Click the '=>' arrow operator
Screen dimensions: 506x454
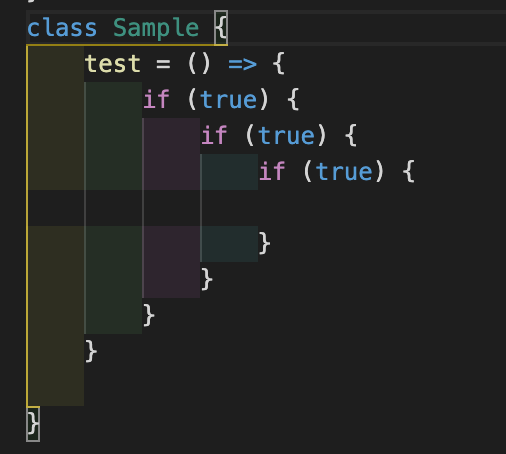pos(243,64)
